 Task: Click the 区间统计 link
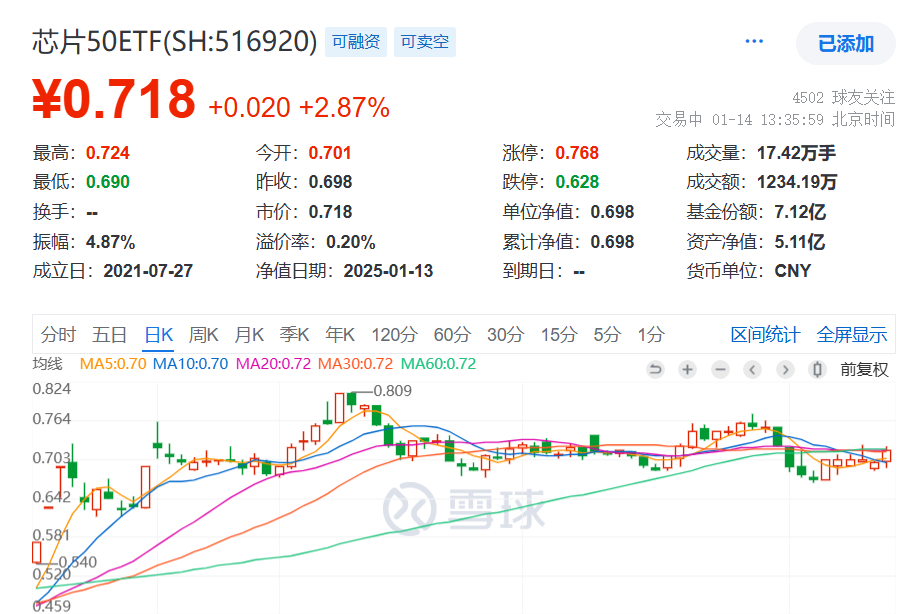(x=765, y=334)
